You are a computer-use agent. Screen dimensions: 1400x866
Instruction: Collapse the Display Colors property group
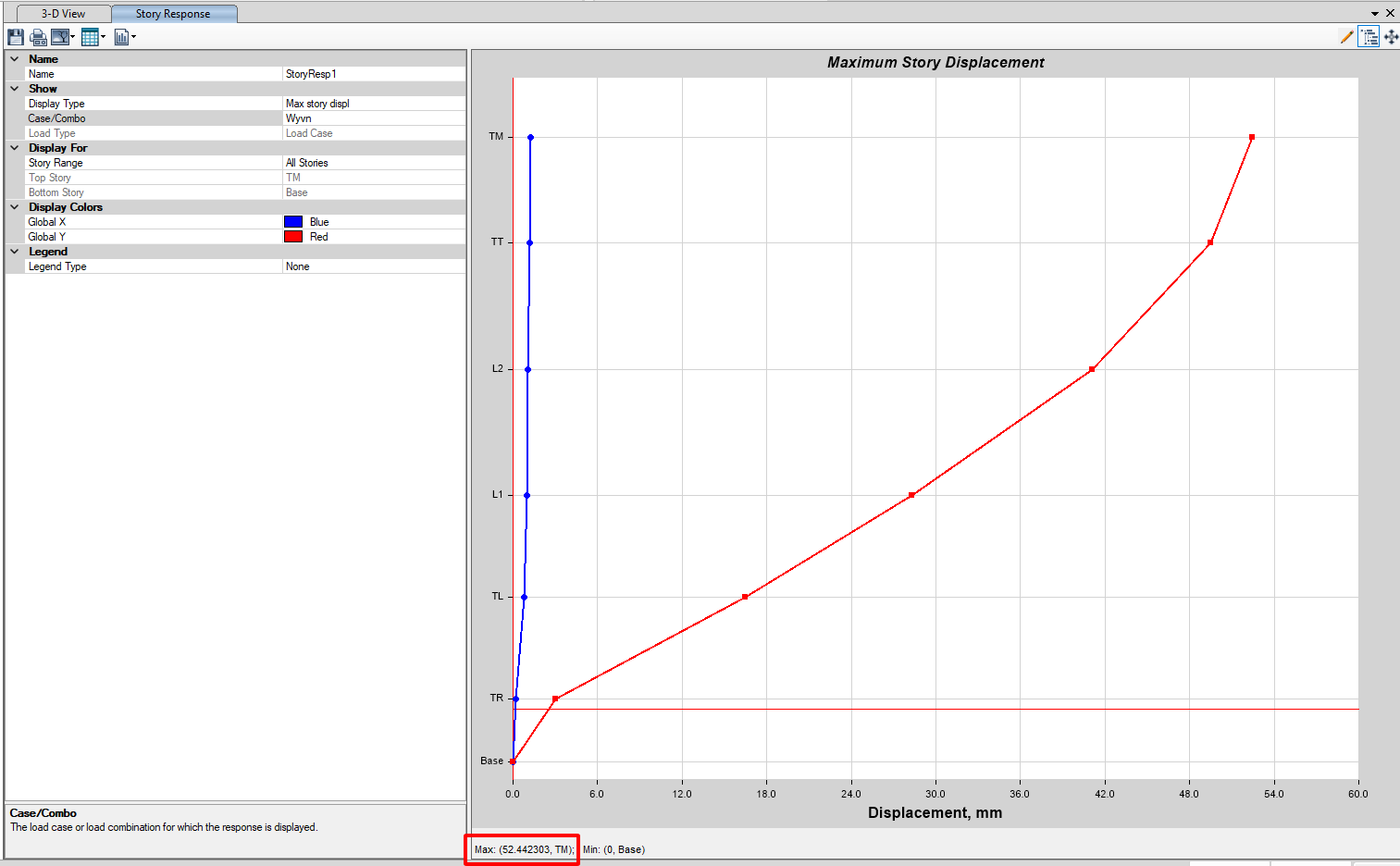pyautogui.click(x=15, y=207)
